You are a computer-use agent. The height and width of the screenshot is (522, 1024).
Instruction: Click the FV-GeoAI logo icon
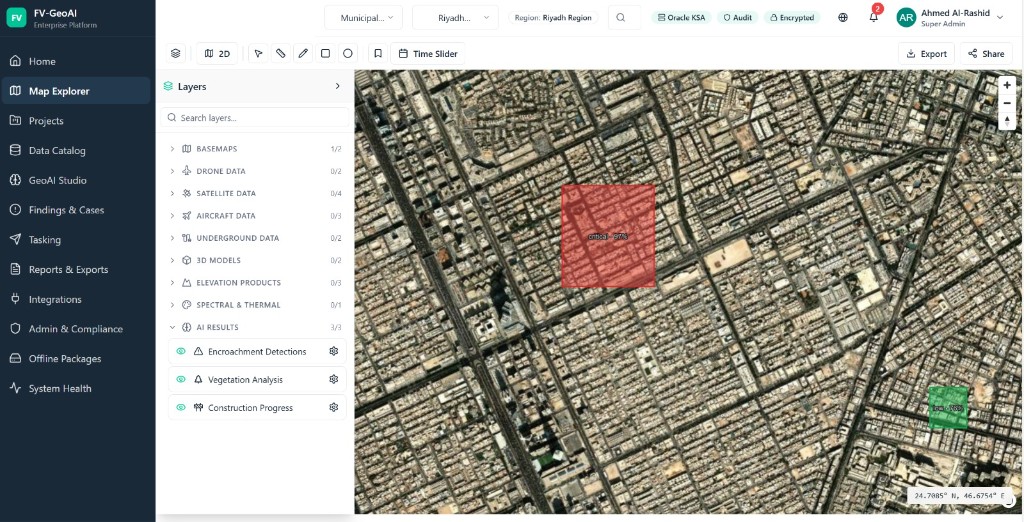click(16, 18)
